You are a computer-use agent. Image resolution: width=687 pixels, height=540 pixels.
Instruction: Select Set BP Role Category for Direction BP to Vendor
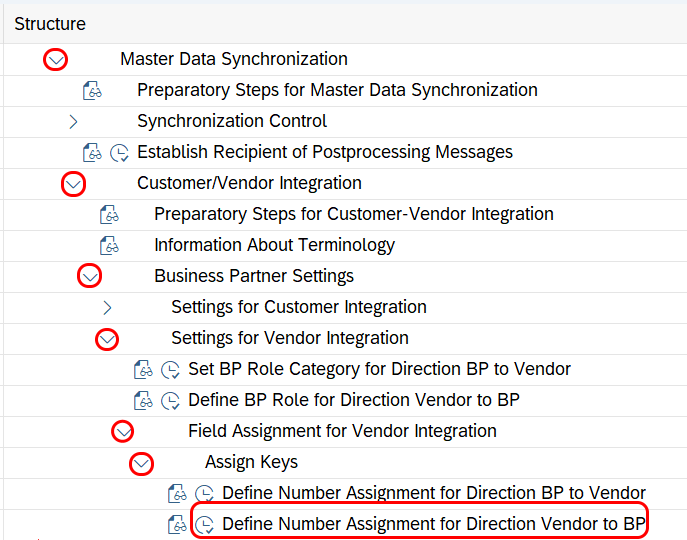379,369
